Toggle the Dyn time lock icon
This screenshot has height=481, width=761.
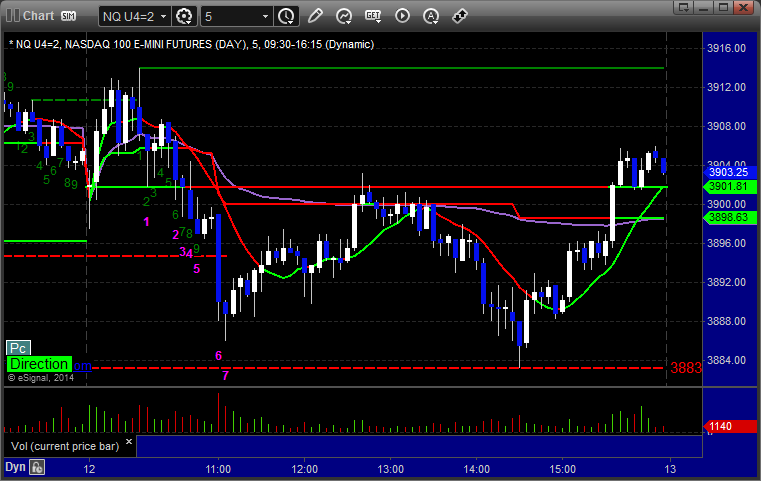tap(37, 467)
